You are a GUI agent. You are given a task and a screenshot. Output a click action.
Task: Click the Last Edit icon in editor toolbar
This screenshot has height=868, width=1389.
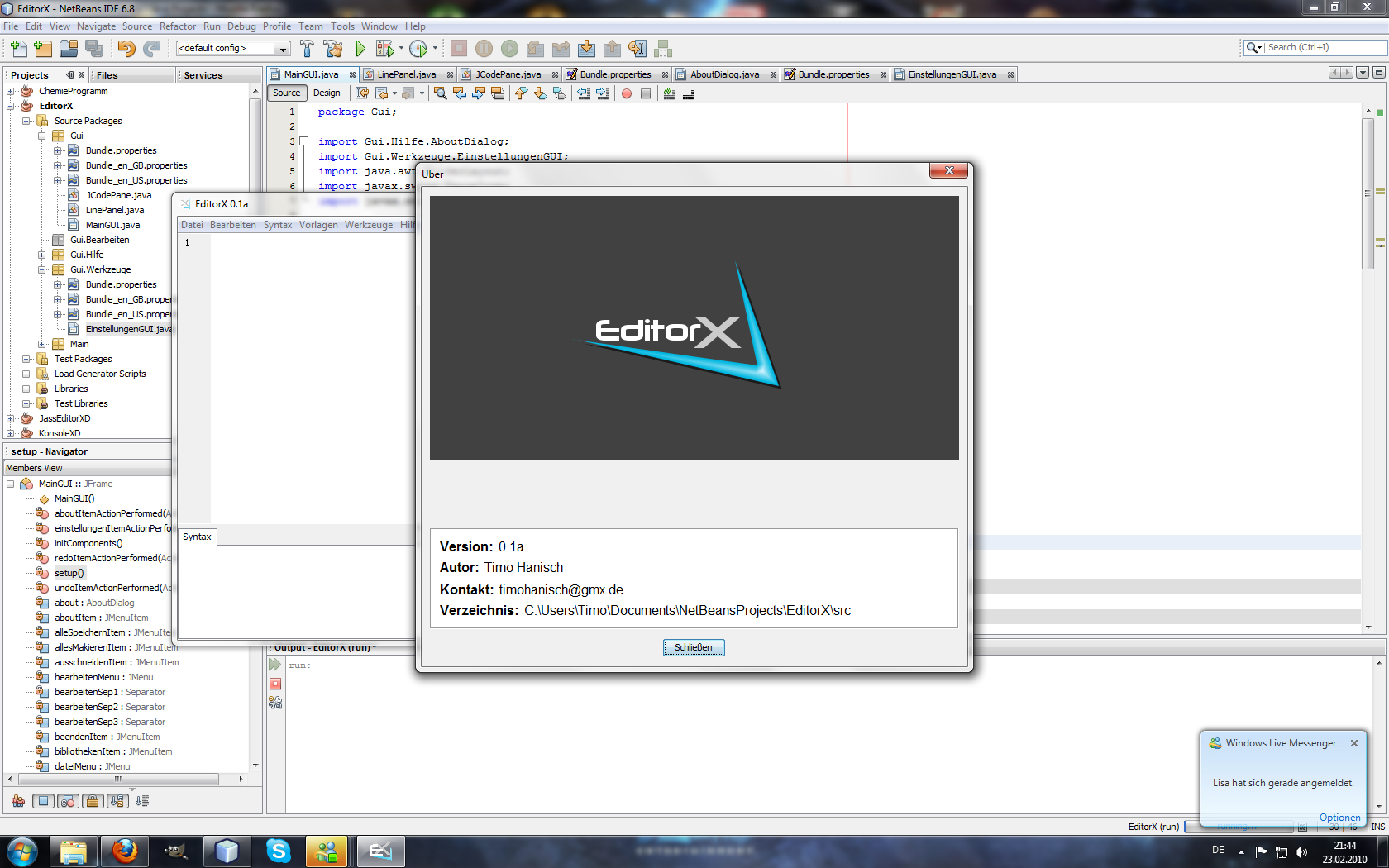(x=362, y=93)
